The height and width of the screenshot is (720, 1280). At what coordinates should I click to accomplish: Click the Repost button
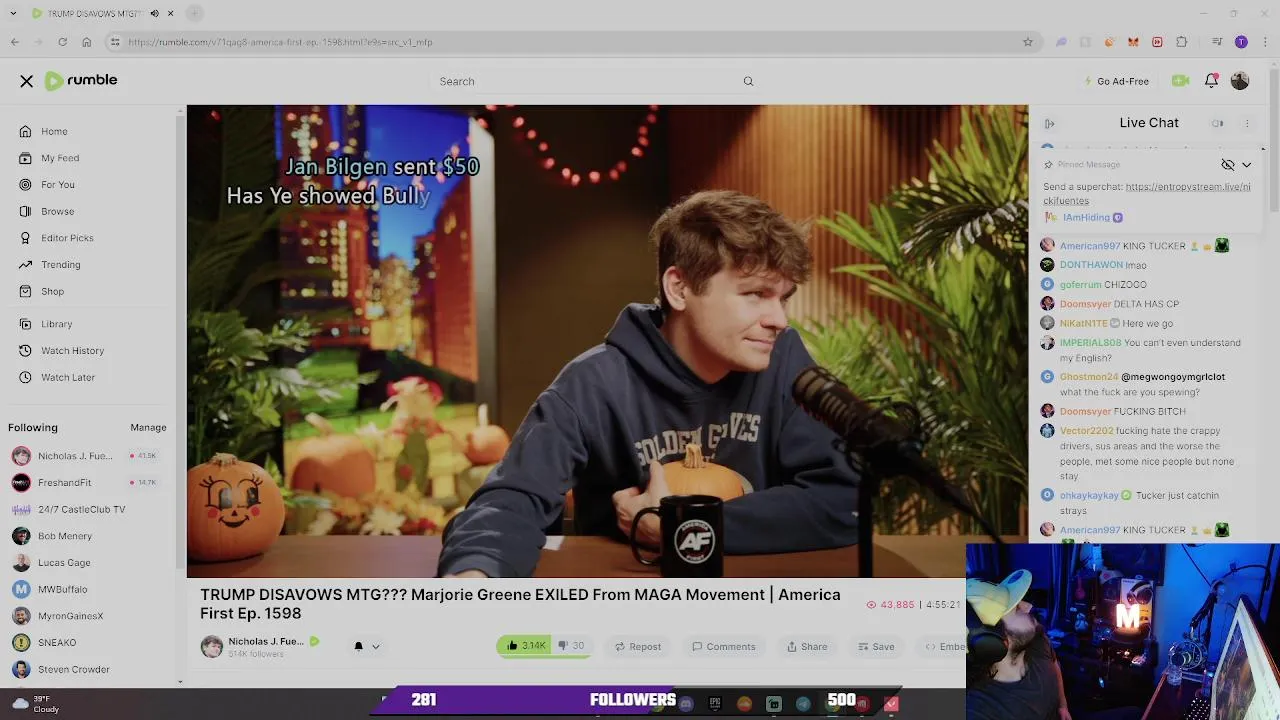click(x=638, y=646)
